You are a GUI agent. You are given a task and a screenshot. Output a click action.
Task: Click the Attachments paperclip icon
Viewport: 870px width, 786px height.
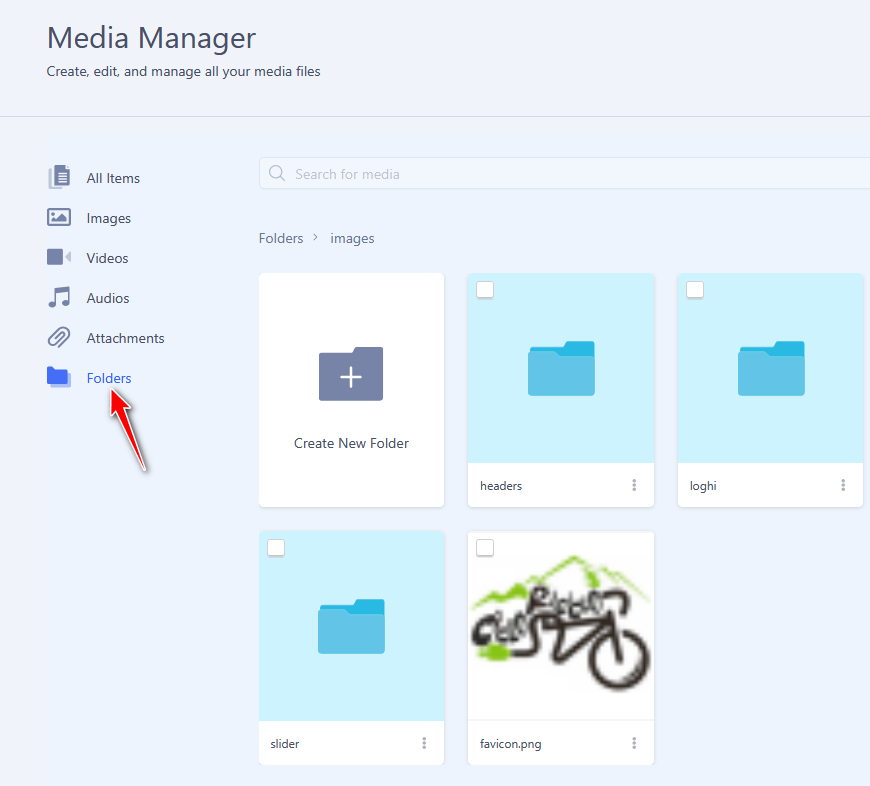(x=59, y=338)
